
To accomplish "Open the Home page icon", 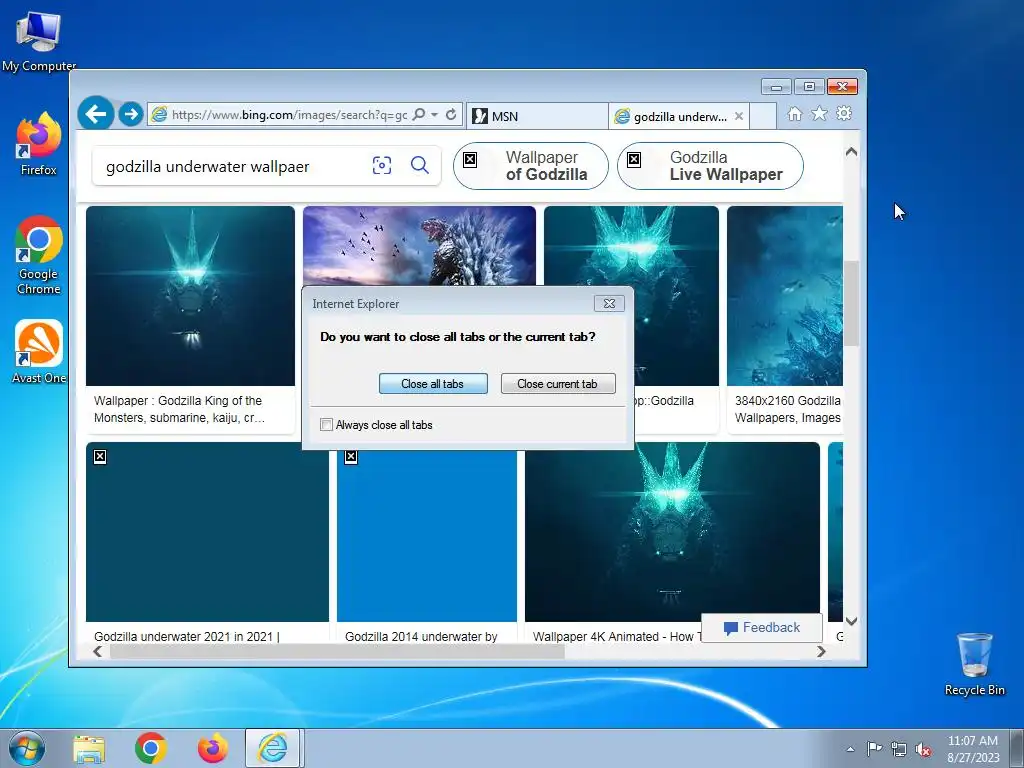I will [795, 114].
